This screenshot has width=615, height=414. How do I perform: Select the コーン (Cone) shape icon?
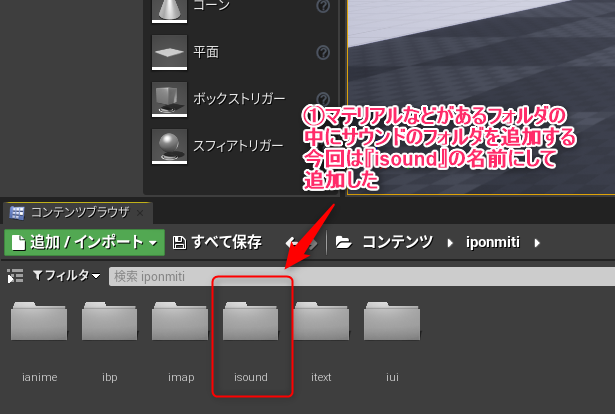168,9
